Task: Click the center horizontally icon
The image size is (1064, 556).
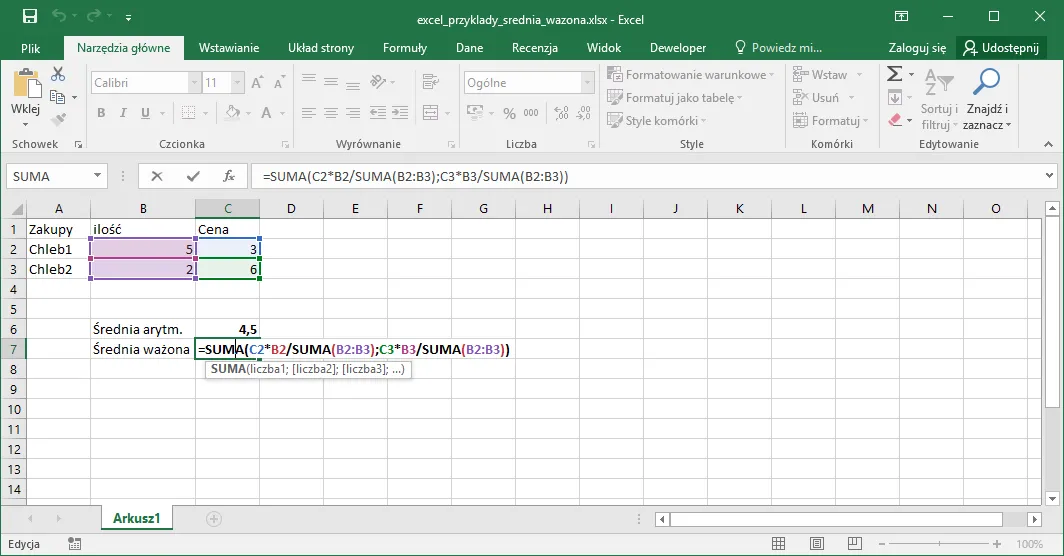Action: point(330,113)
